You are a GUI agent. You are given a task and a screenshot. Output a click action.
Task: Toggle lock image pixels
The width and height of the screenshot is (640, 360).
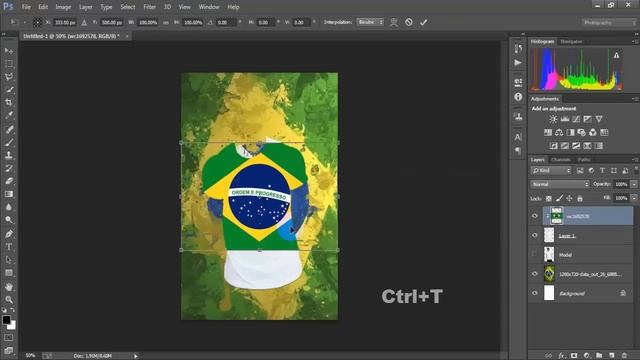click(x=559, y=198)
